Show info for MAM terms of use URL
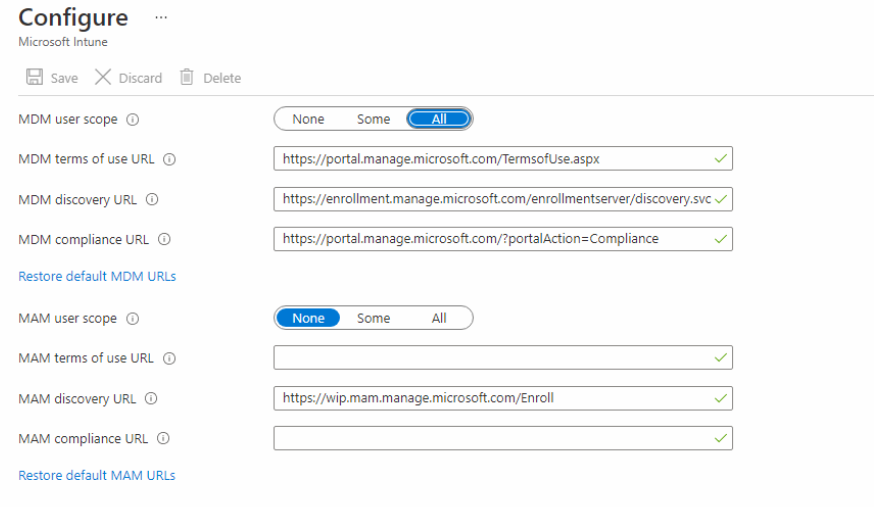 [169, 358]
